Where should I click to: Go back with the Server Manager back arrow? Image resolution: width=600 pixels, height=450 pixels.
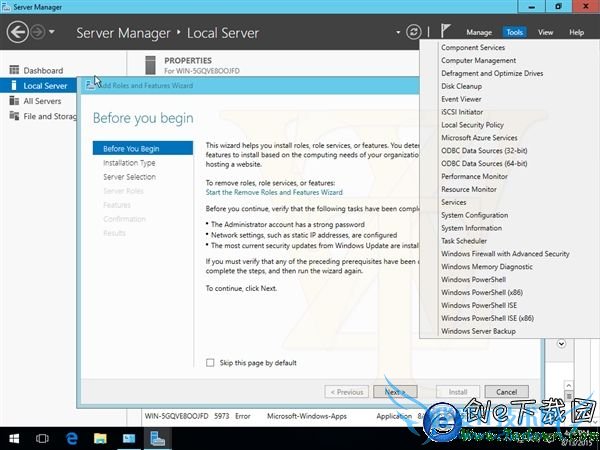(18, 32)
